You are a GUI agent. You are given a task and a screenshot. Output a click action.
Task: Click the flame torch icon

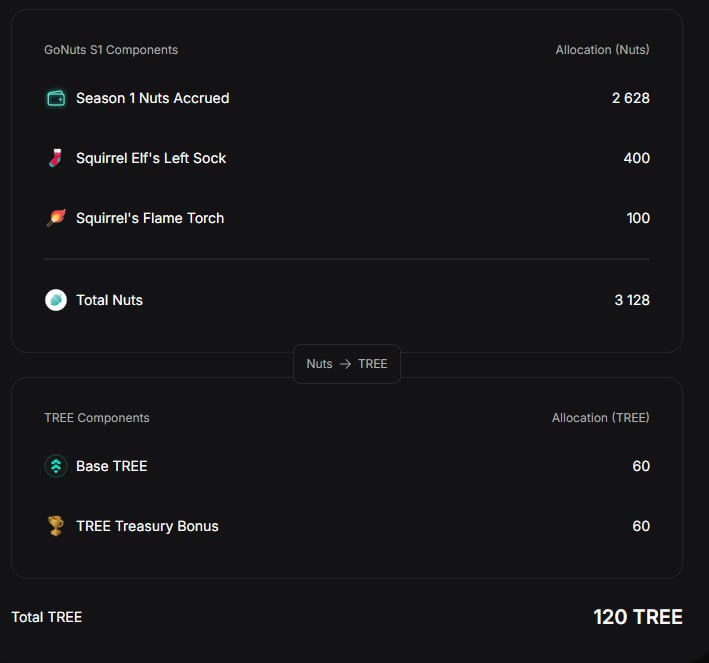pyautogui.click(x=56, y=218)
